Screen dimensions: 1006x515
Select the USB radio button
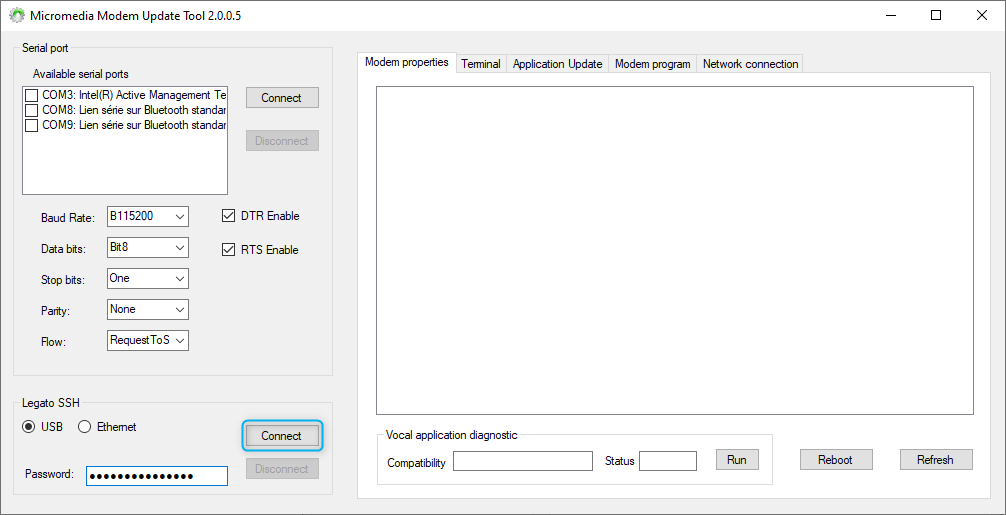pos(30,427)
